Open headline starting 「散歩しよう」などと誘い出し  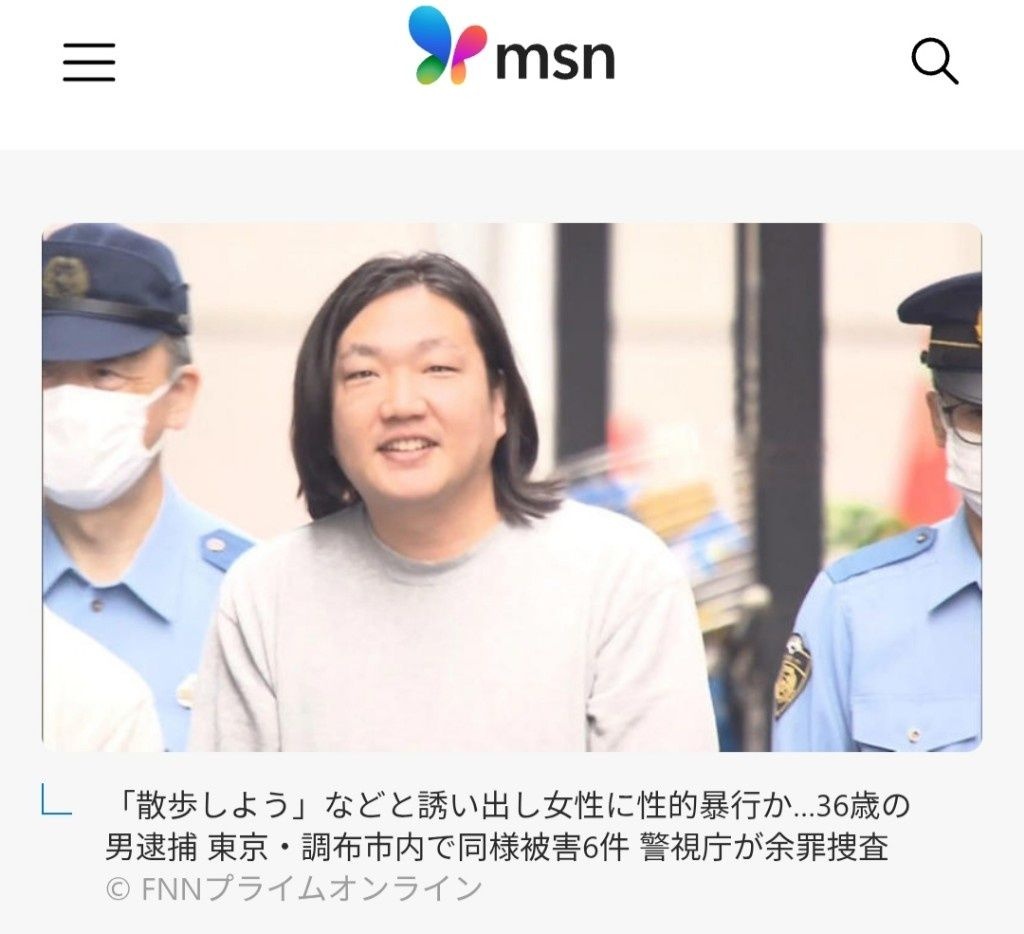(507, 826)
